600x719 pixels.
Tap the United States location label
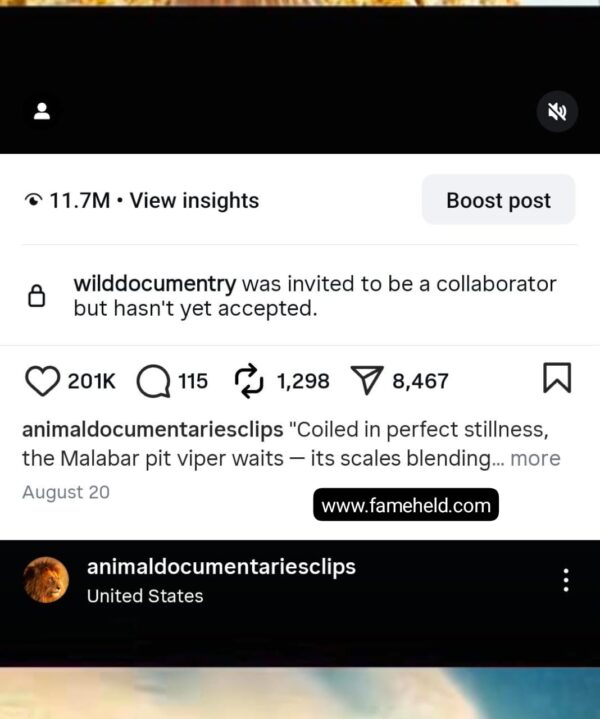click(x=145, y=596)
